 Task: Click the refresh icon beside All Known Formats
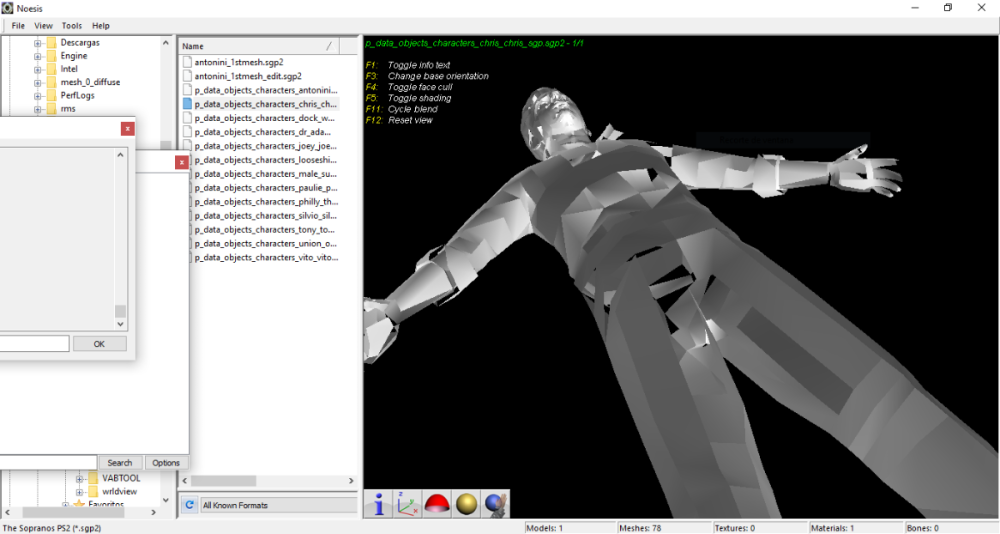189,505
